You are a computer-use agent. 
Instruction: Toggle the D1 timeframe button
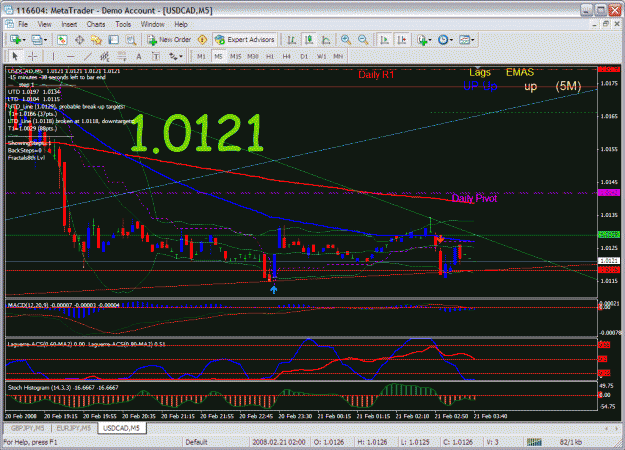pos(304,57)
